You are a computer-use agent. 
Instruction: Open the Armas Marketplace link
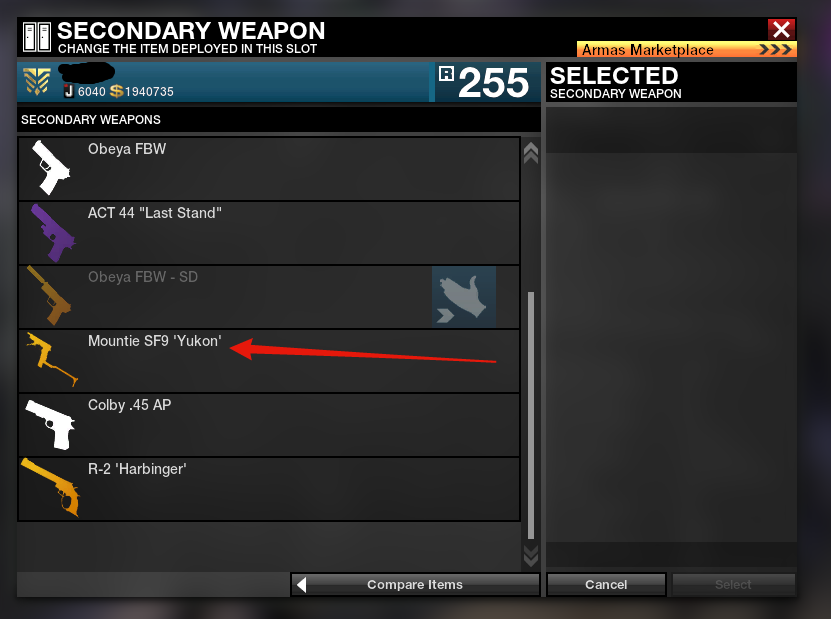[686, 49]
